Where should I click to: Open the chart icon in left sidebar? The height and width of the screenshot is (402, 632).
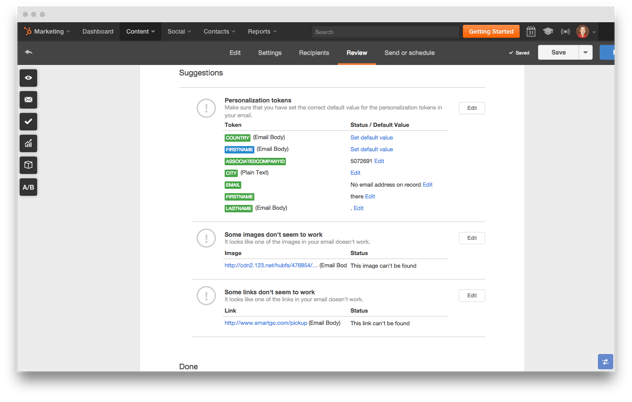pos(28,143)
